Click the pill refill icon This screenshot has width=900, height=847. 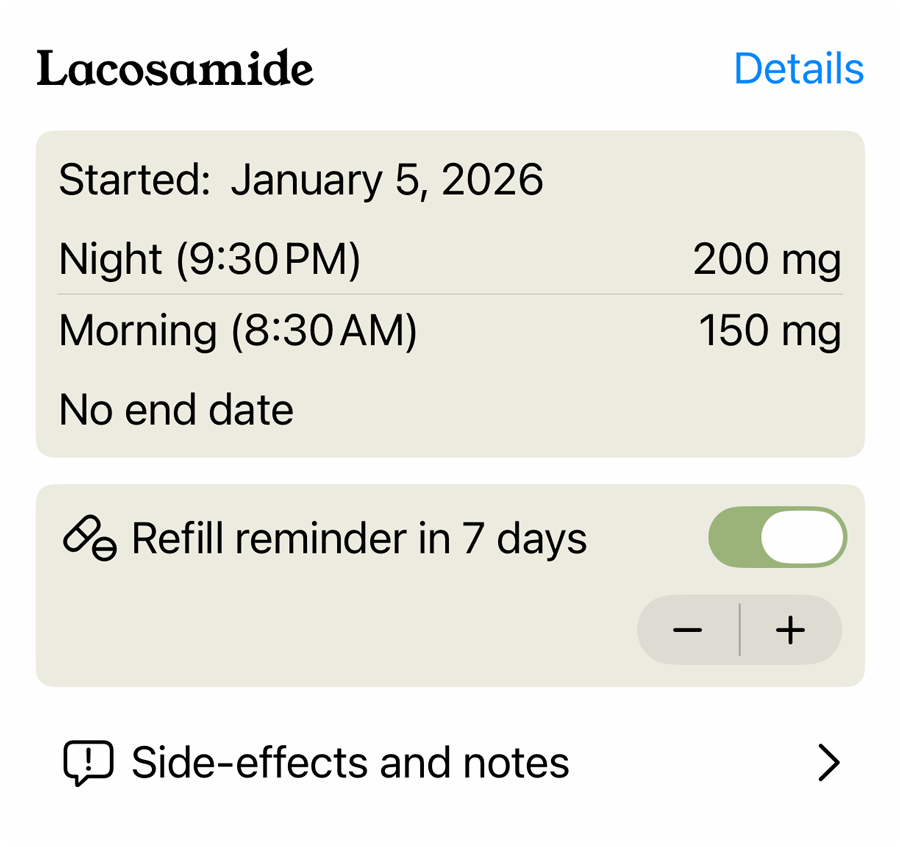pos(89,539)
